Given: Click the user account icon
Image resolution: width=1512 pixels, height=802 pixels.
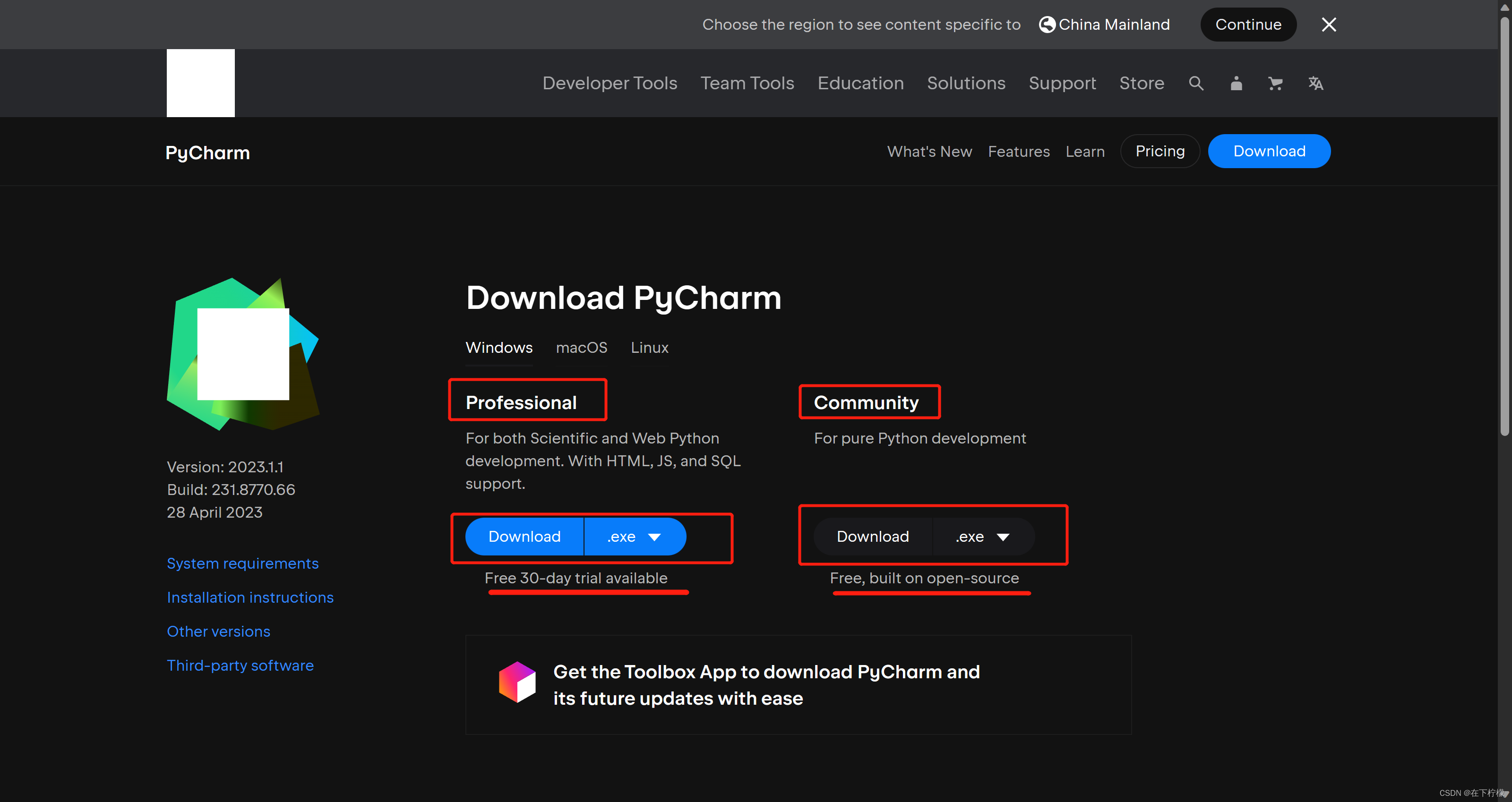Looking at the screenshot, I should pos(1235,83).
